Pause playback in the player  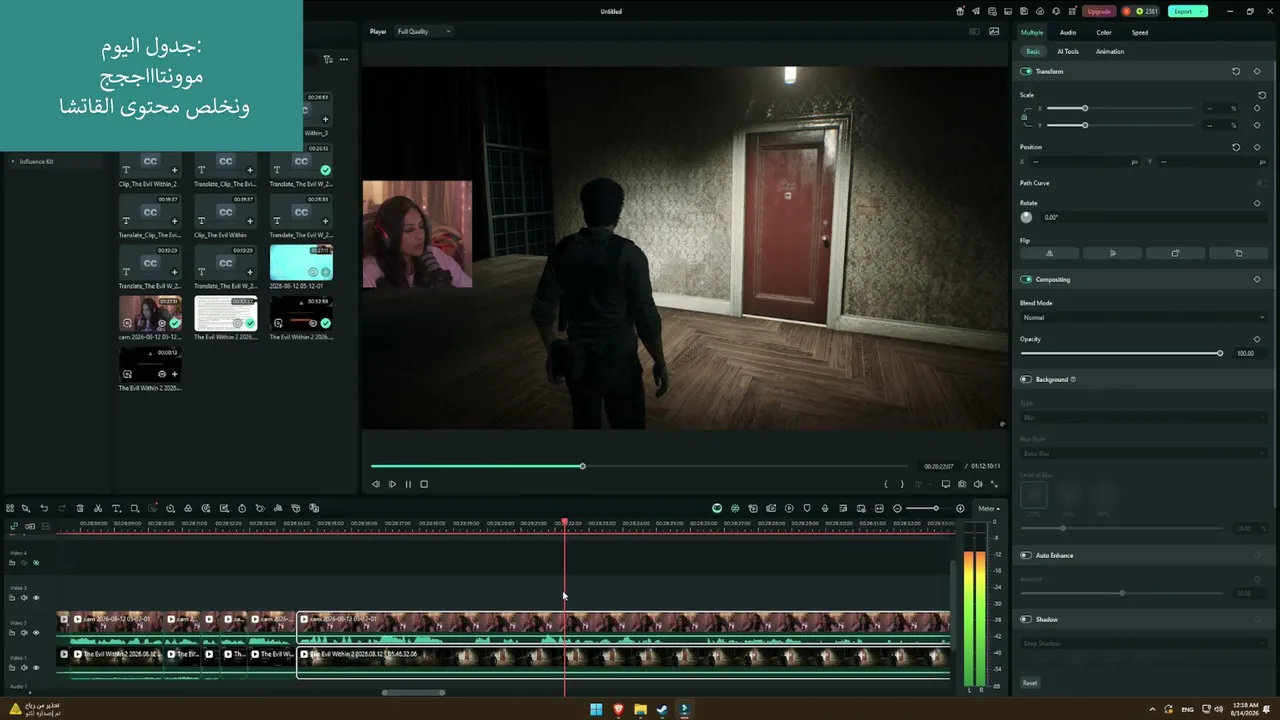[x=408, y=484]
